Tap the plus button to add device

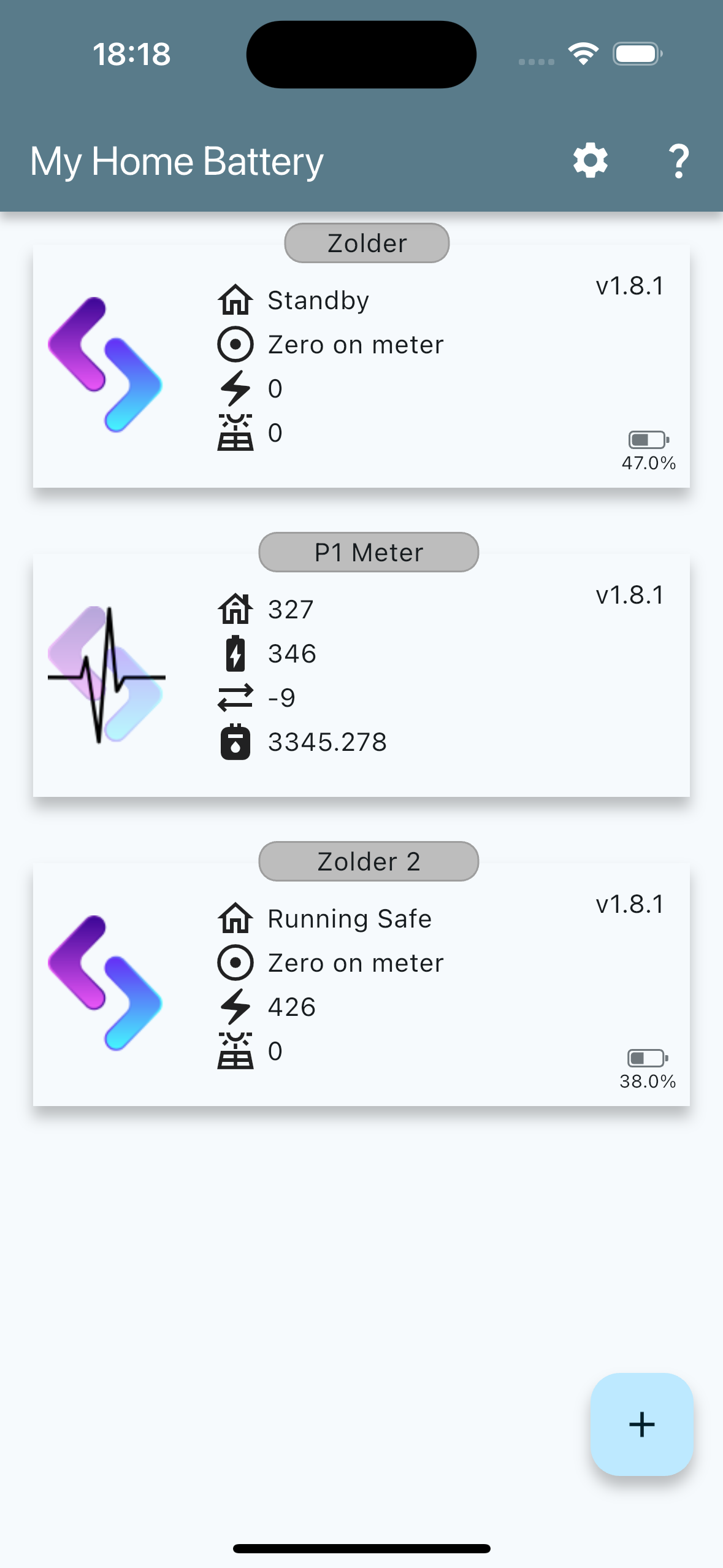(641, 1424)
